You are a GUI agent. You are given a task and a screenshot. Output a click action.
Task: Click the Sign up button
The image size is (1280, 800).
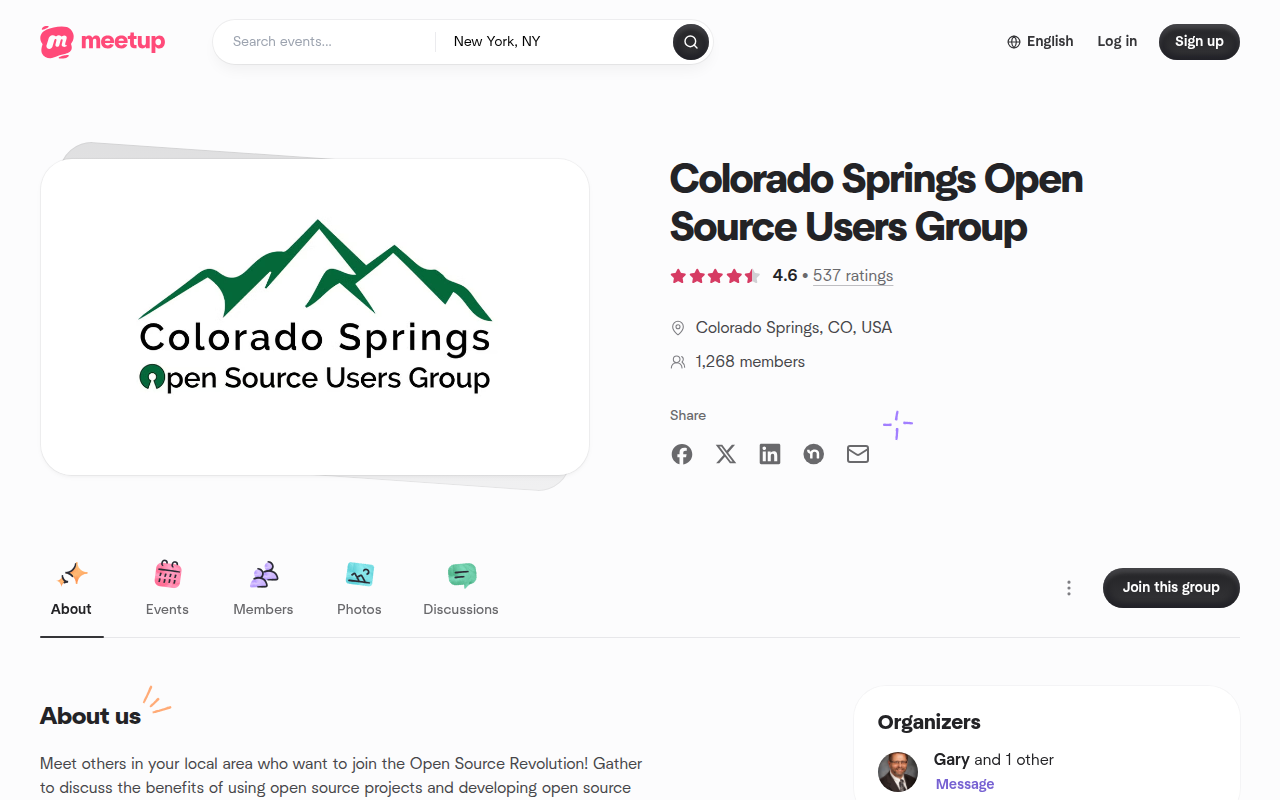[x=1199, y=42]
